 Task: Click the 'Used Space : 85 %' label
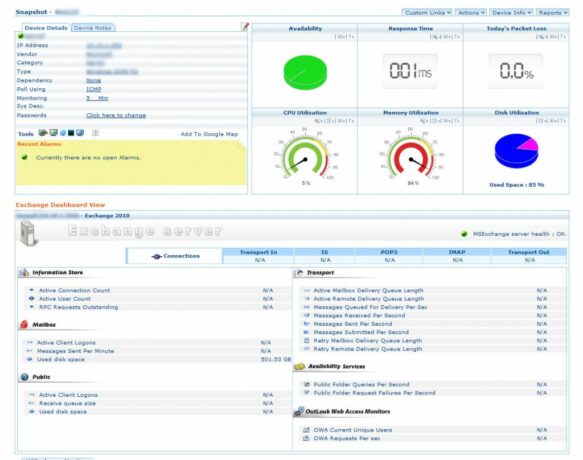(x=516, y=185)
